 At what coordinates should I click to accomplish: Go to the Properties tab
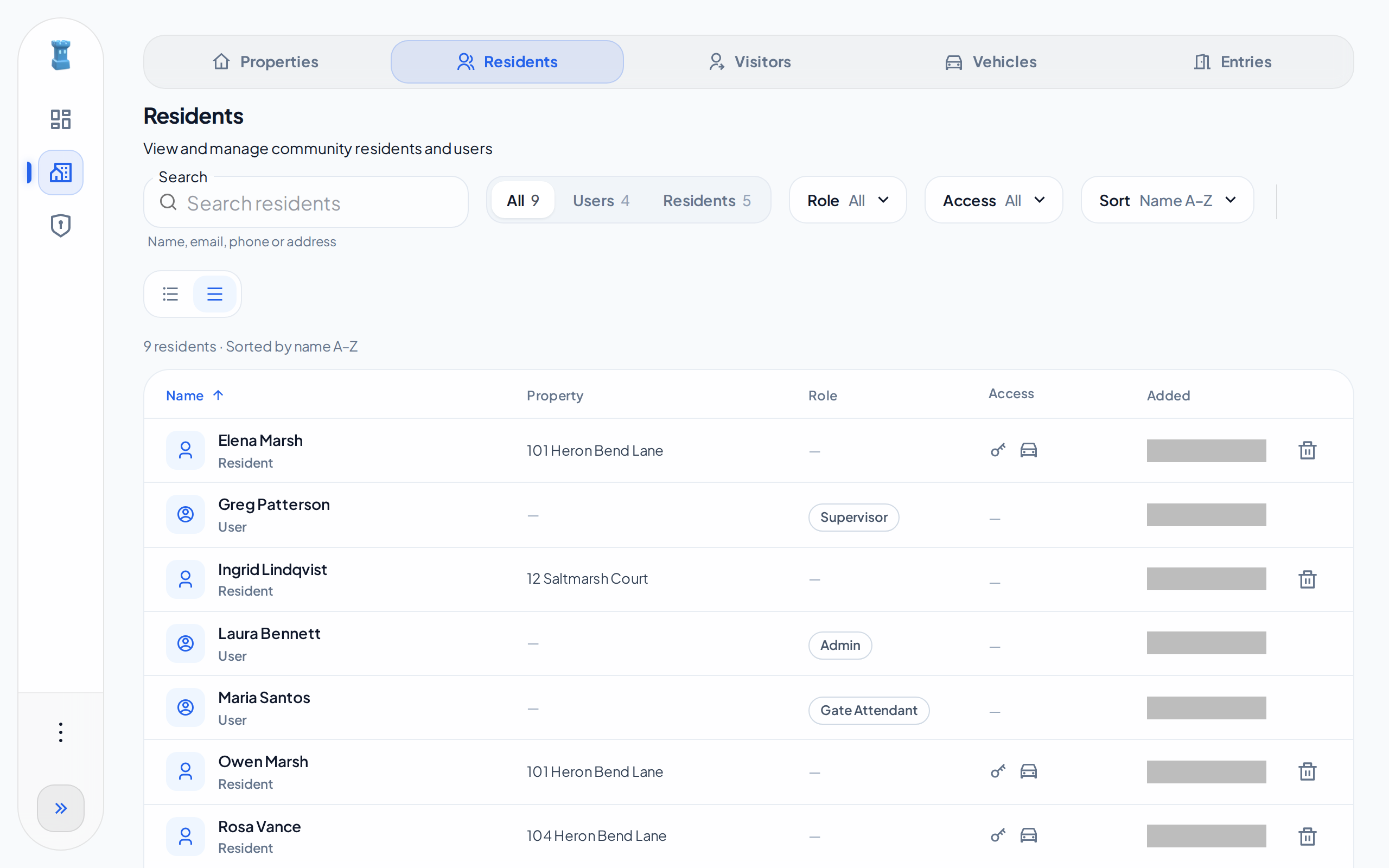click(x=265, y=62)
